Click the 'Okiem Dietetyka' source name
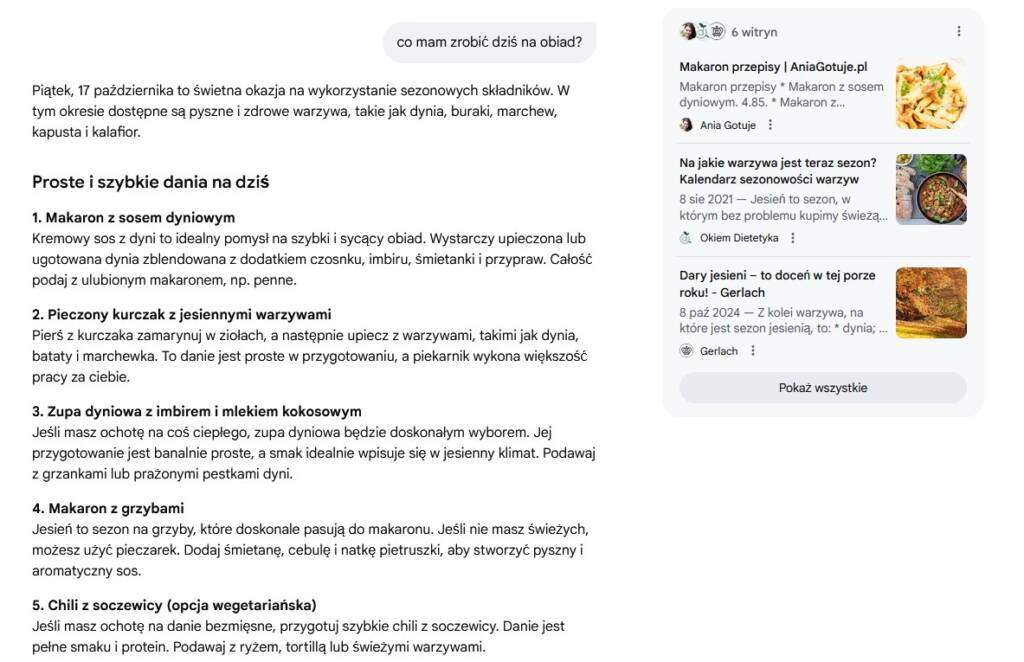 [x=740, y=238]
